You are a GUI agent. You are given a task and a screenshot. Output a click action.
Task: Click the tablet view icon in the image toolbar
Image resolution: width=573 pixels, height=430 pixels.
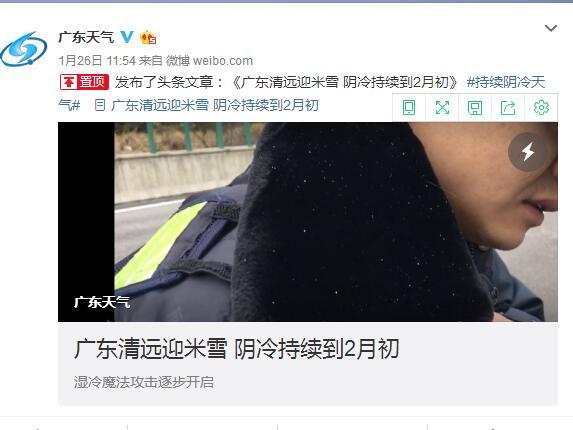[x=409, y=108]
